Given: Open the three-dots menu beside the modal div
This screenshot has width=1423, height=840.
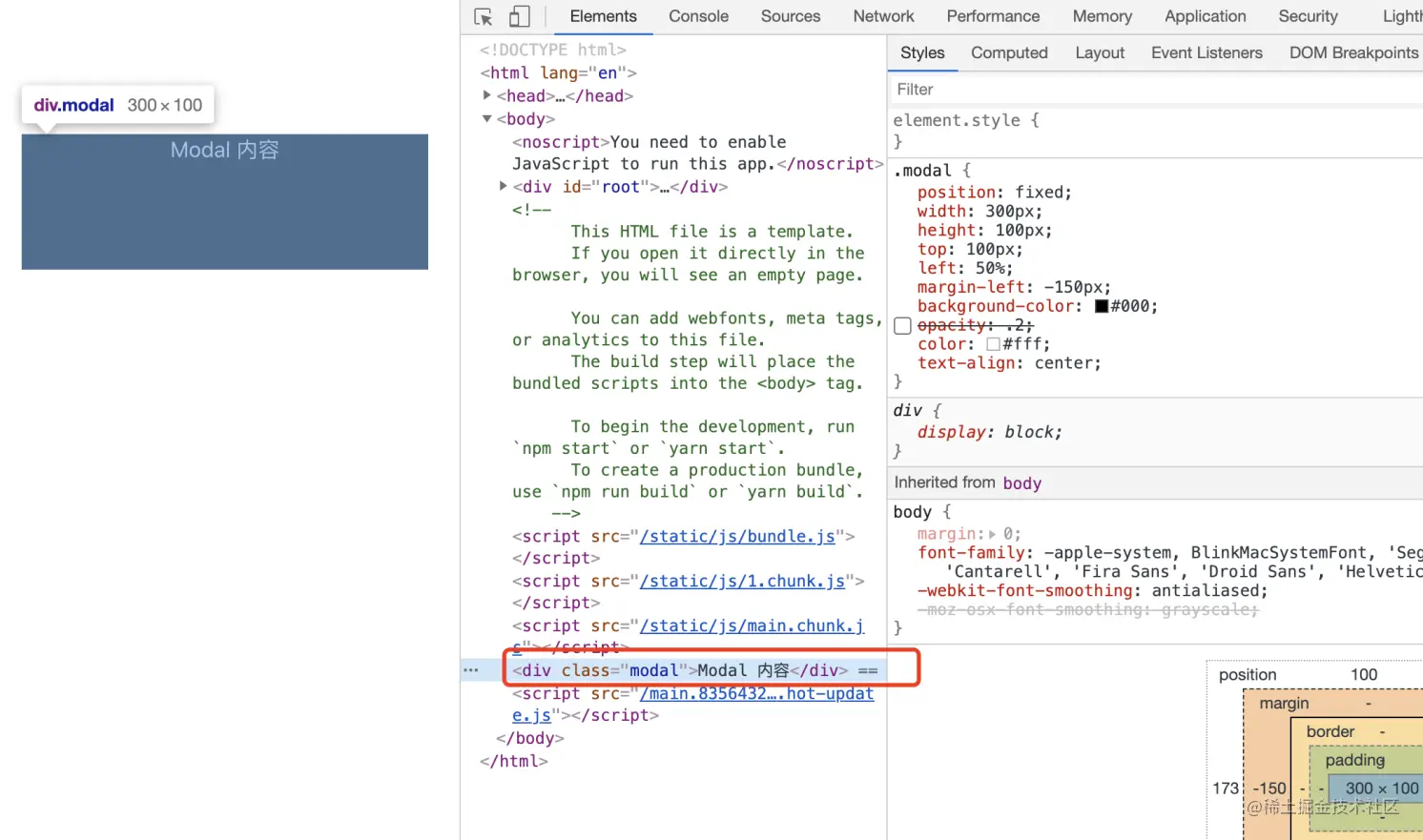Looking at the screenshot, I should [471, 670].
